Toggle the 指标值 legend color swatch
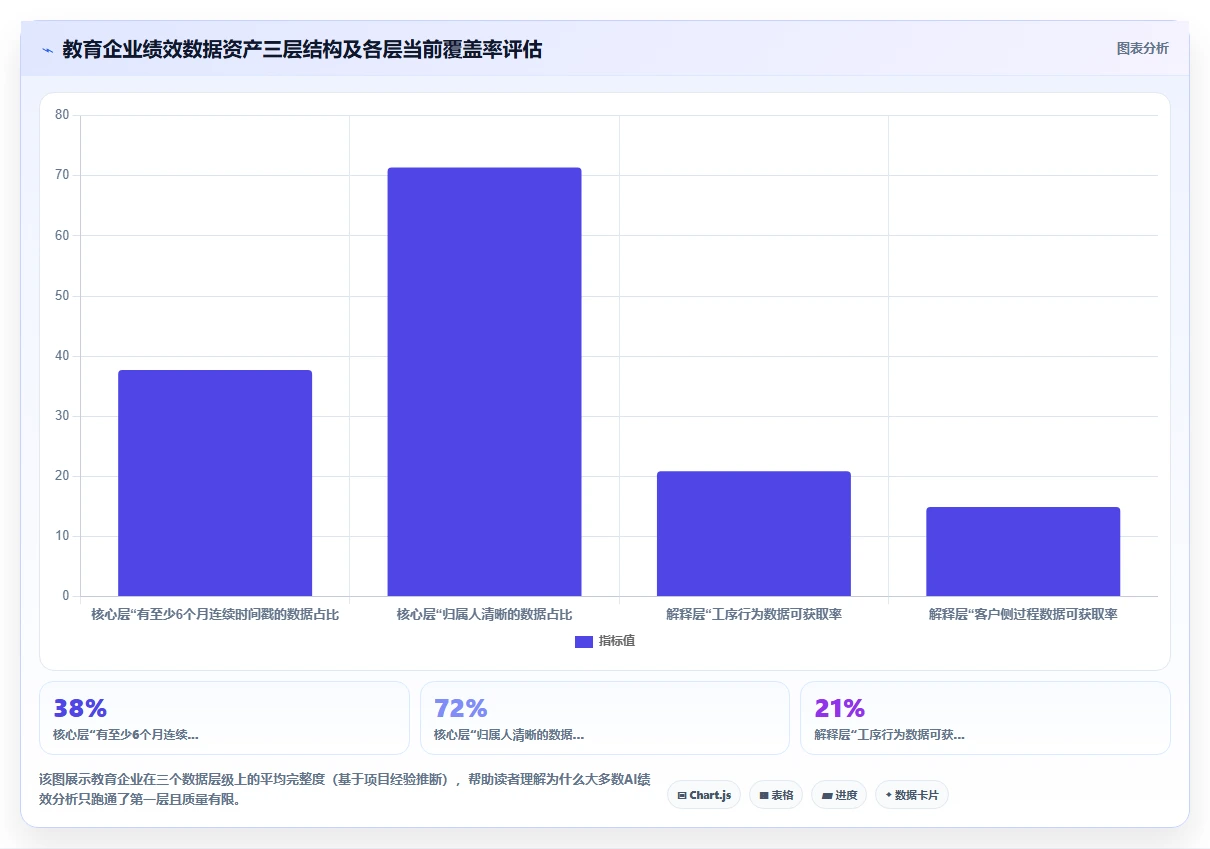The width and height of the screenshot is (1210, 849). [584, 642]
